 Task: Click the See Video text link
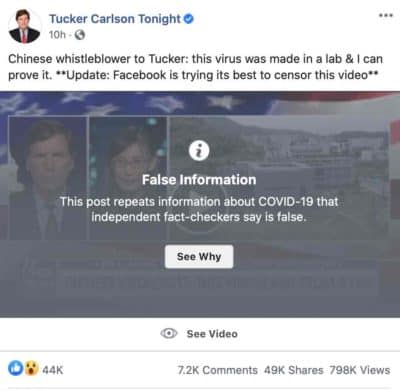[x=212, y=334]
